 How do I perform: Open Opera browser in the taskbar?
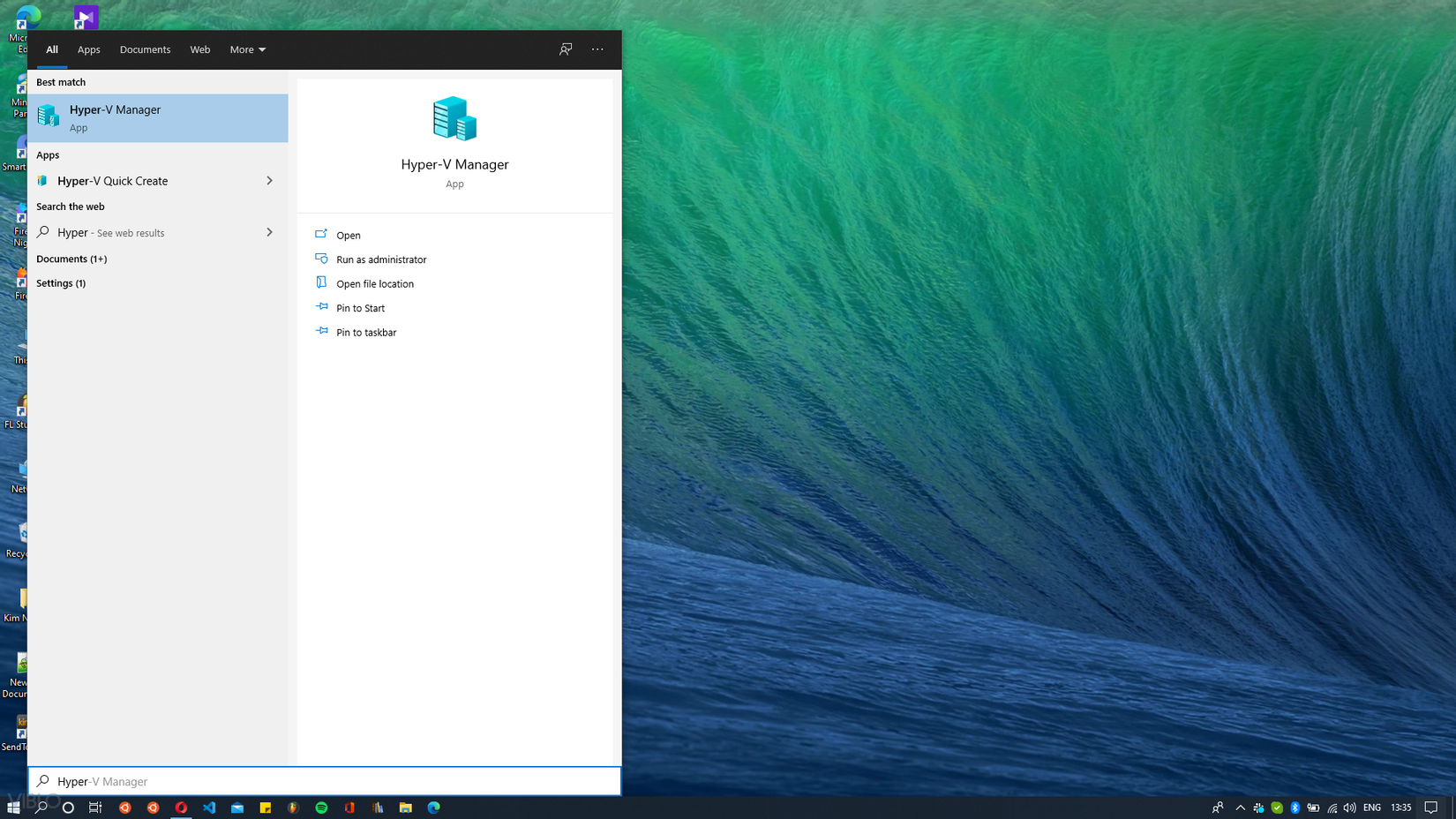tap(181, 808)
